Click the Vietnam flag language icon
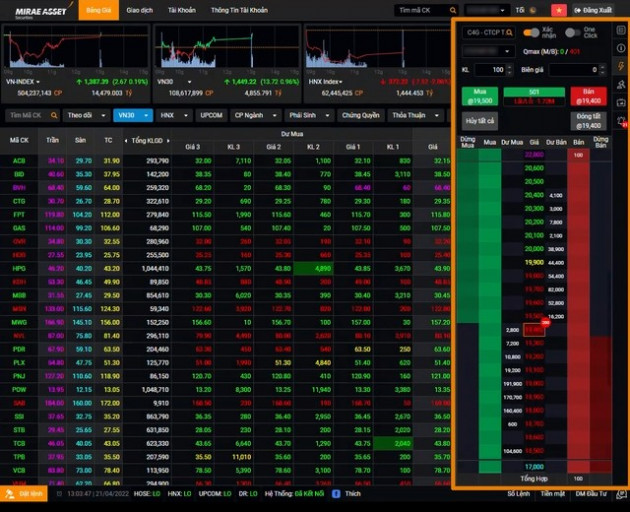Image resolution: width=630 pixels, height=512 pixels. coord(558,10)
